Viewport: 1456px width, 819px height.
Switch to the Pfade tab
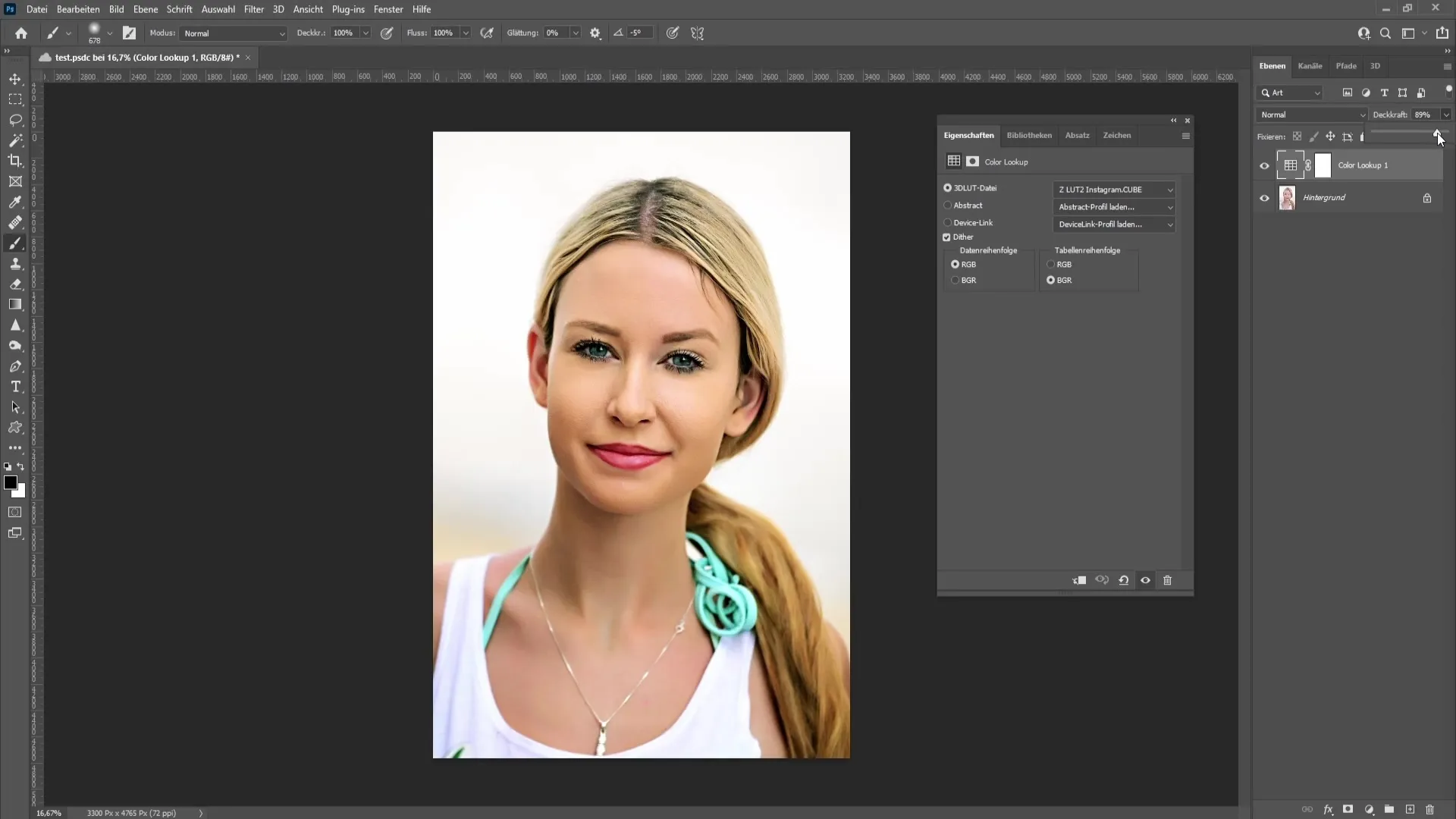(x=1346, y=66)
